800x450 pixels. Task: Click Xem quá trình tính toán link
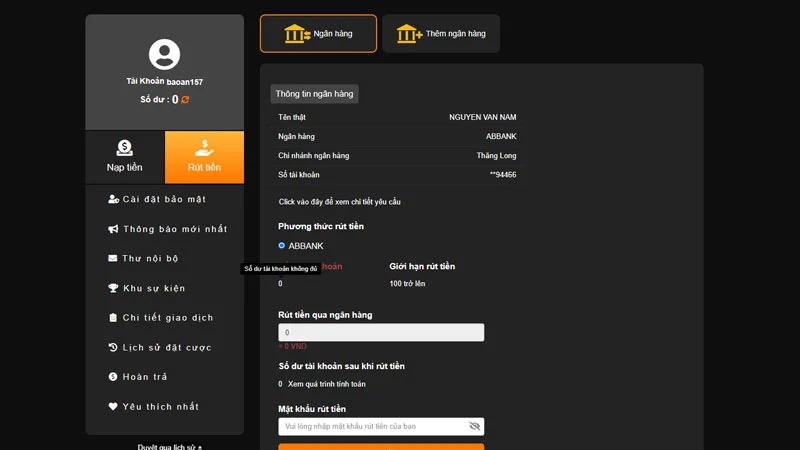coord(327,384)
